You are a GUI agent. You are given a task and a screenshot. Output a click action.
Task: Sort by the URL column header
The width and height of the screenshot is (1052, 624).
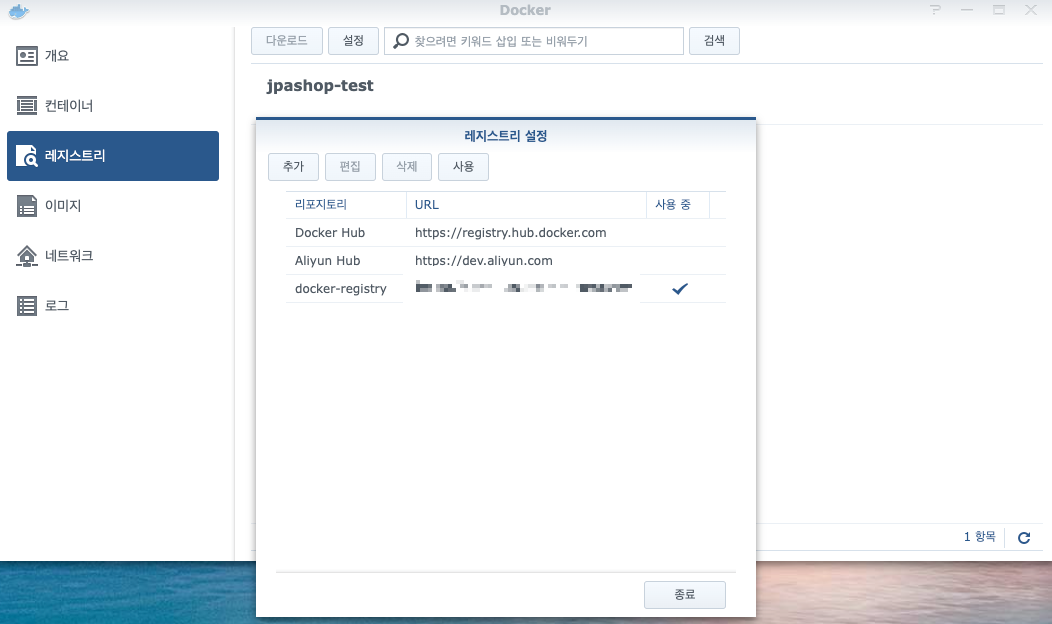(526, 205)
